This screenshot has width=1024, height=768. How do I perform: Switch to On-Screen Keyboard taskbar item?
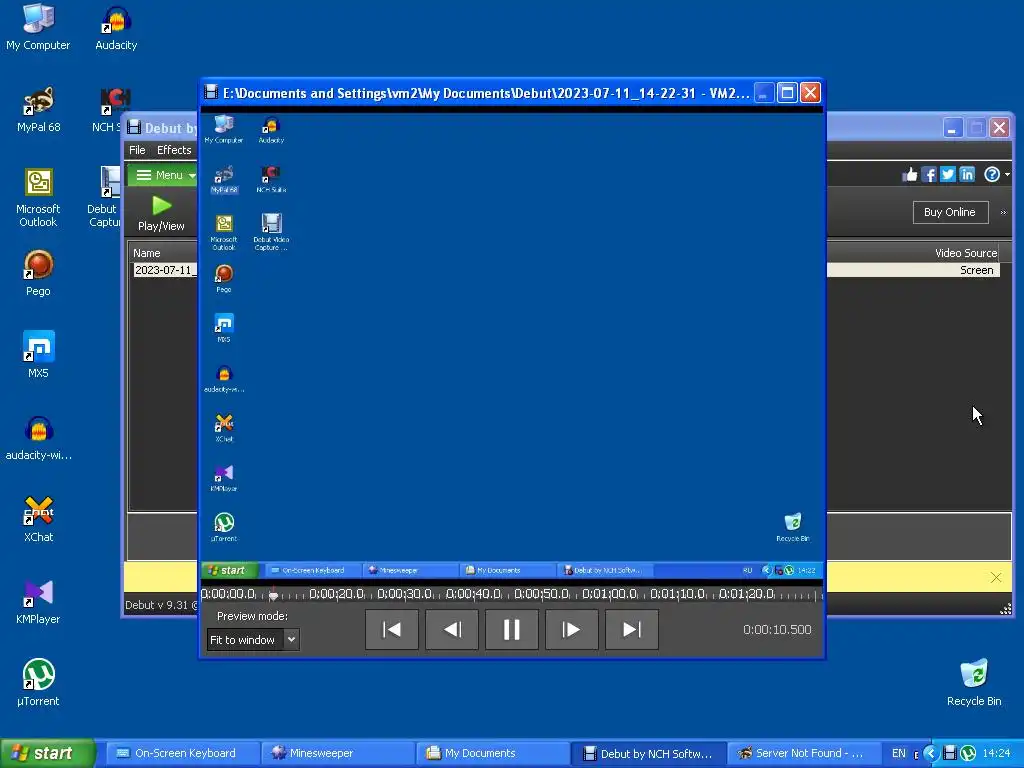[182, 754]
